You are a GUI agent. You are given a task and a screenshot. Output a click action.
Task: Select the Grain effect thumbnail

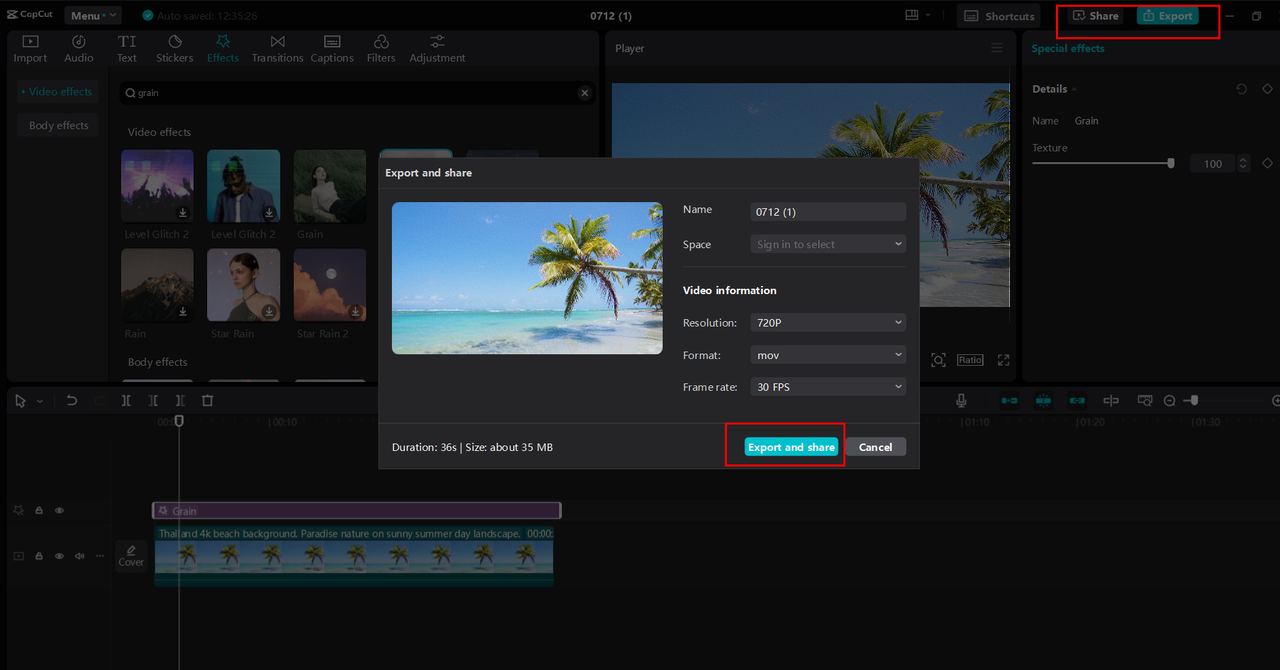click(330, 186)
